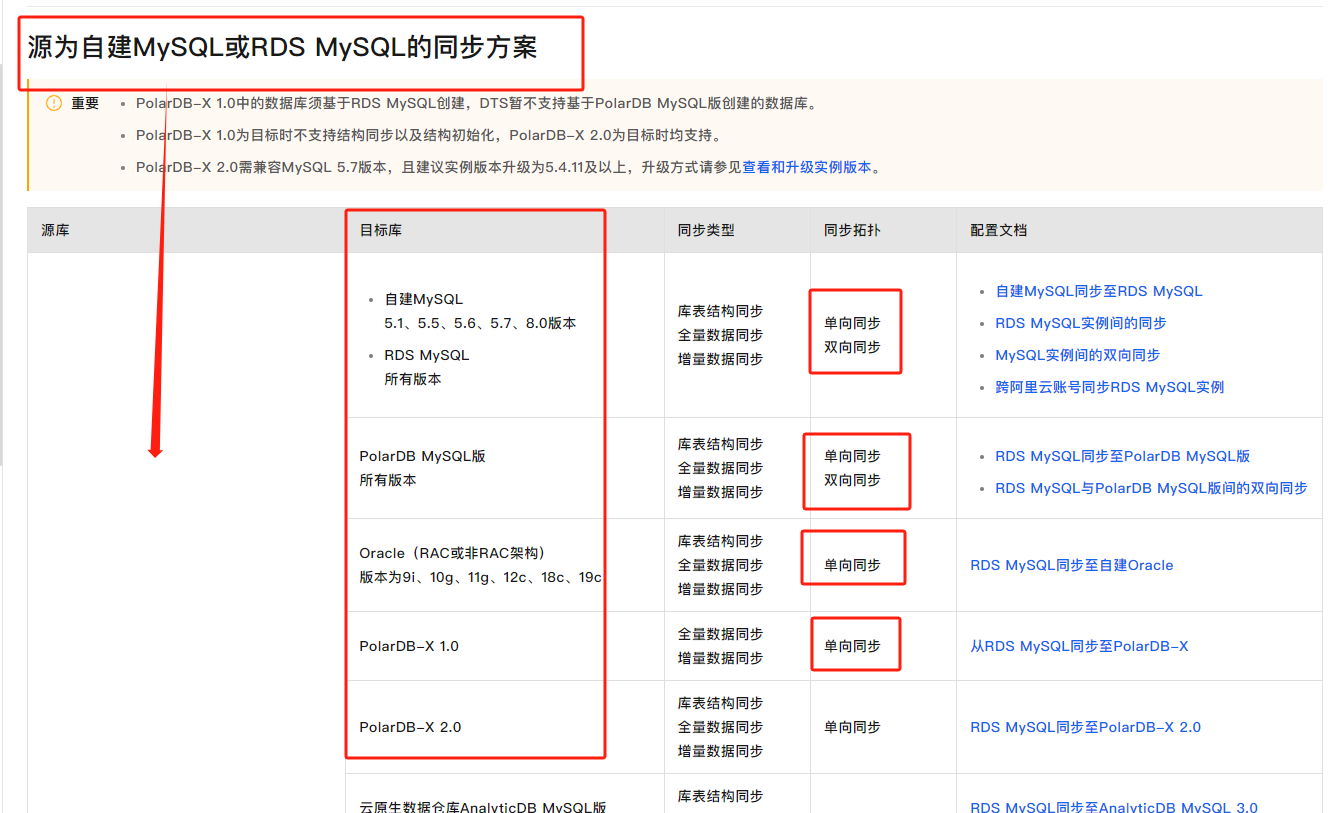Open RDS MySQL同步至自建Oracle link
The height and width of the screenshot is (813, 1335).
(1072, 565)
